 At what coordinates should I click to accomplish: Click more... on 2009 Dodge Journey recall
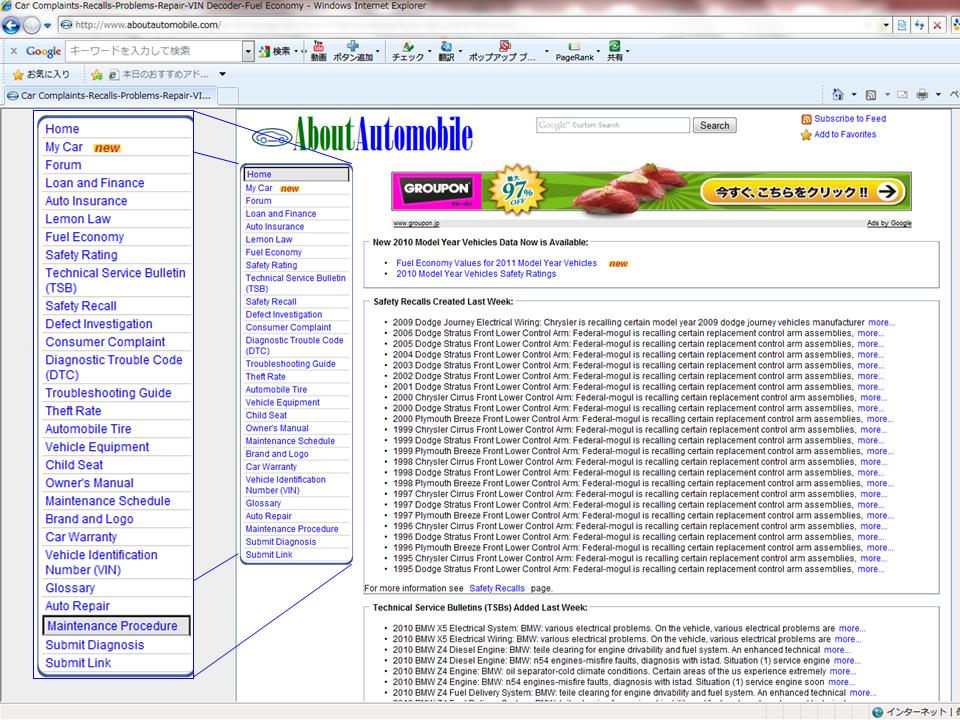tap(882, 323)
